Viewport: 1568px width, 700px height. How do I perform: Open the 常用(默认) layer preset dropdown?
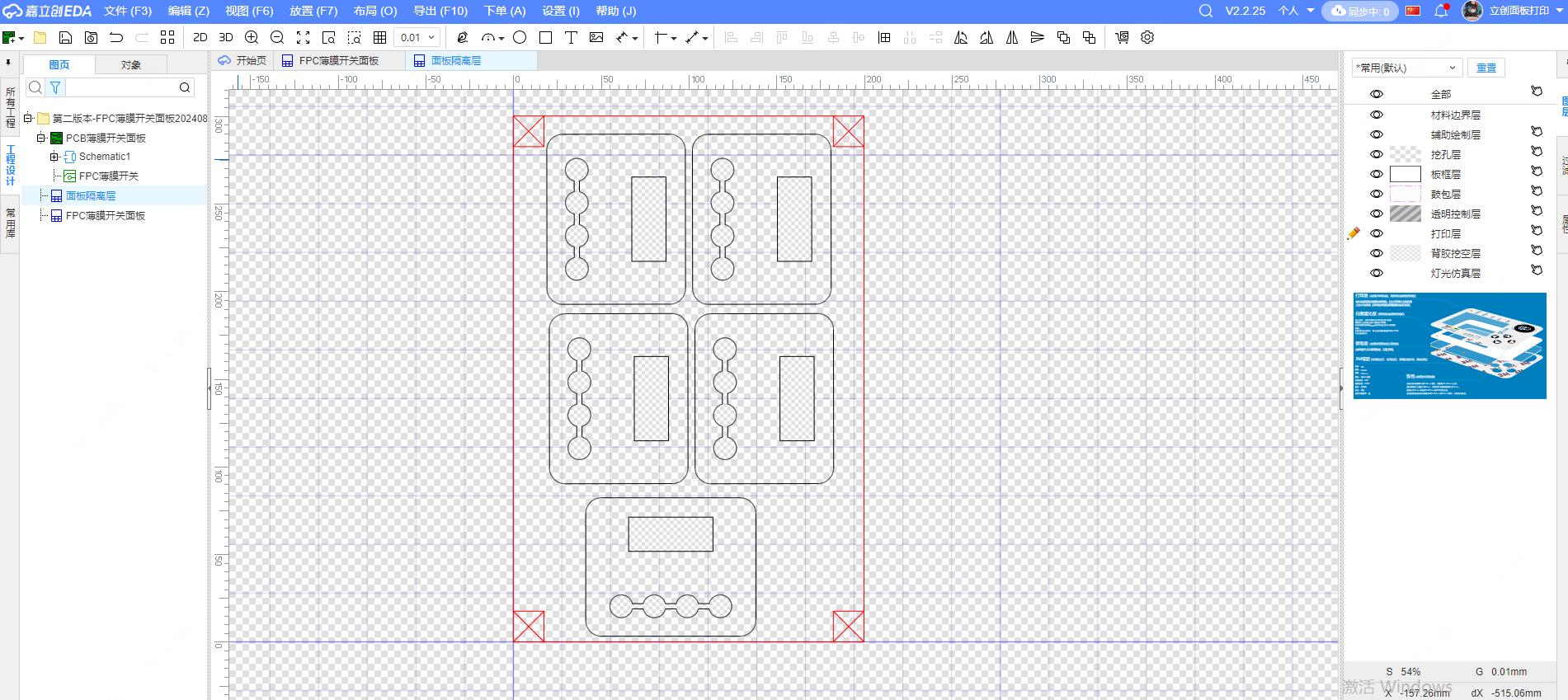click(1406, 68)
